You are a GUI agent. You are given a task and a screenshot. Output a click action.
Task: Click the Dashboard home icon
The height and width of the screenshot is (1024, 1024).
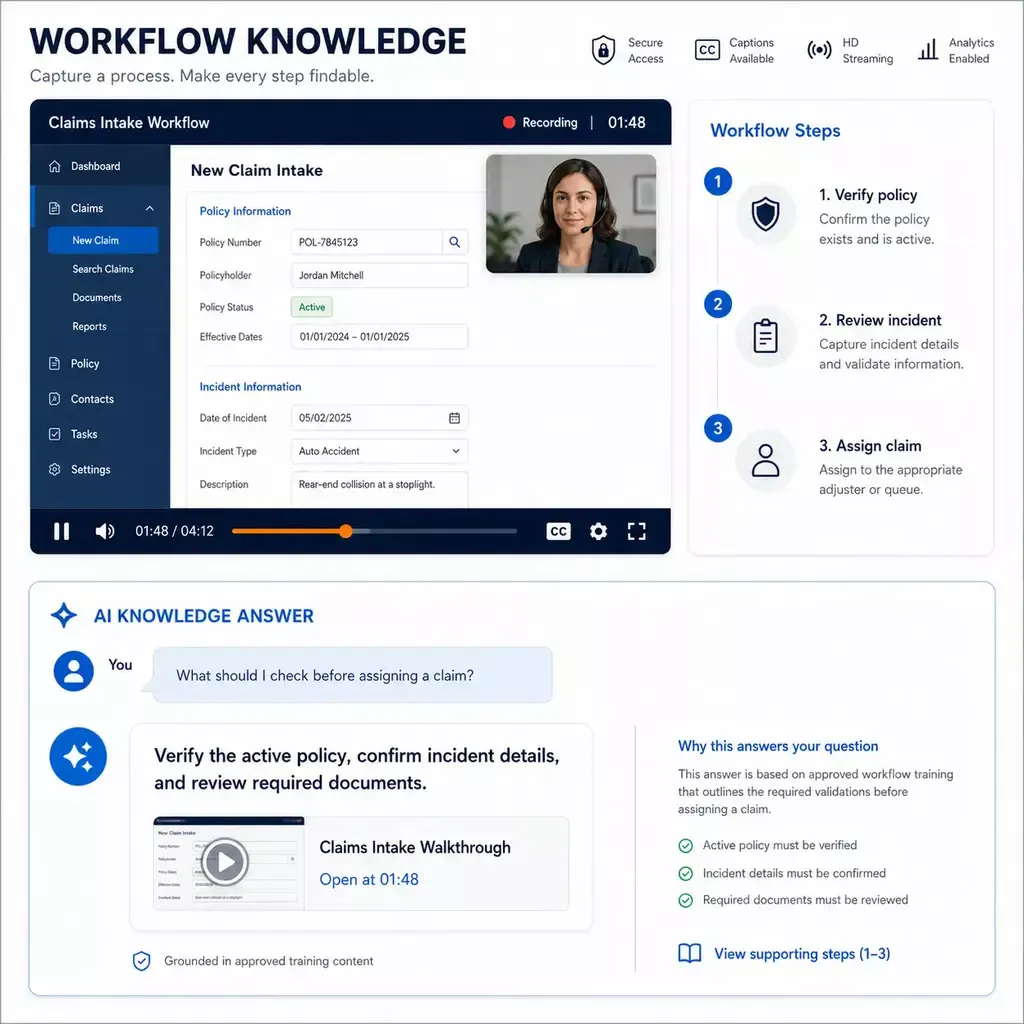(55, 166)
